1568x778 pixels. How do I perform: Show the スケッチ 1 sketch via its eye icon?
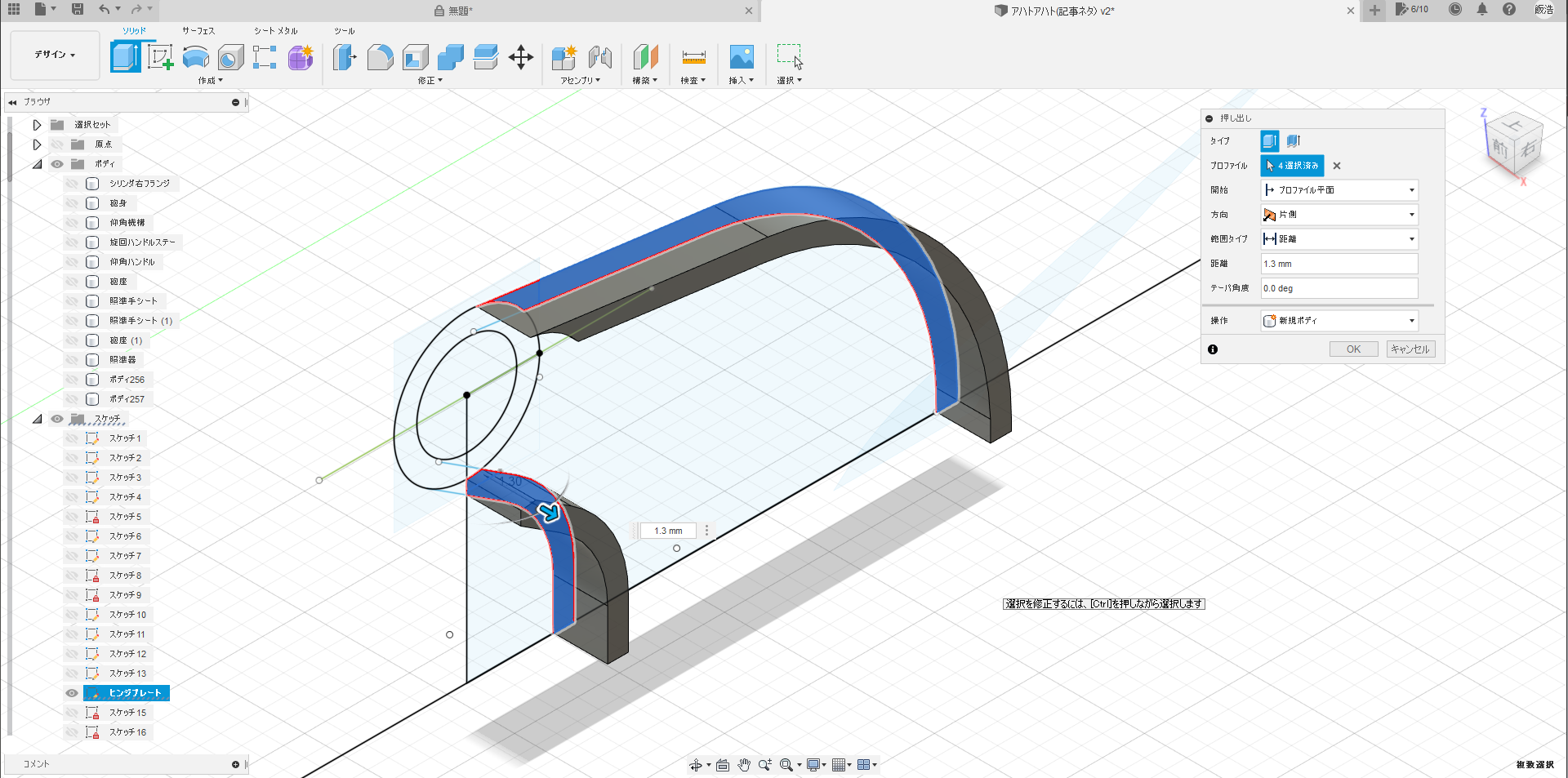pyautogui.click(x=72, y=438)
